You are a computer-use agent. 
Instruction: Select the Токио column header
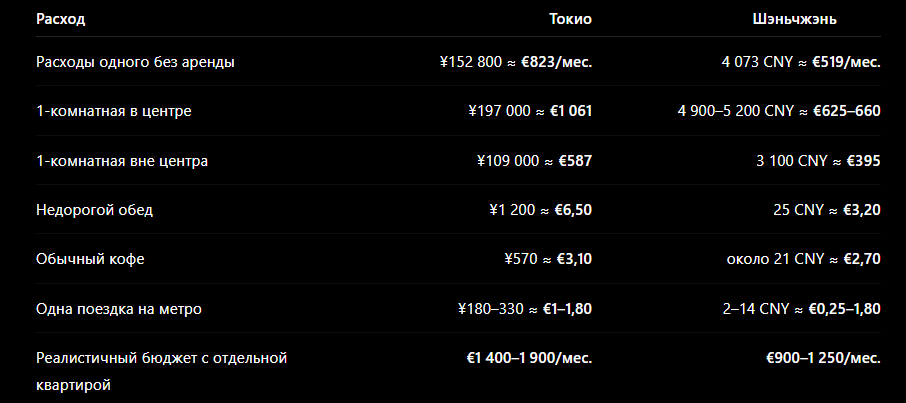coord(570,19)
